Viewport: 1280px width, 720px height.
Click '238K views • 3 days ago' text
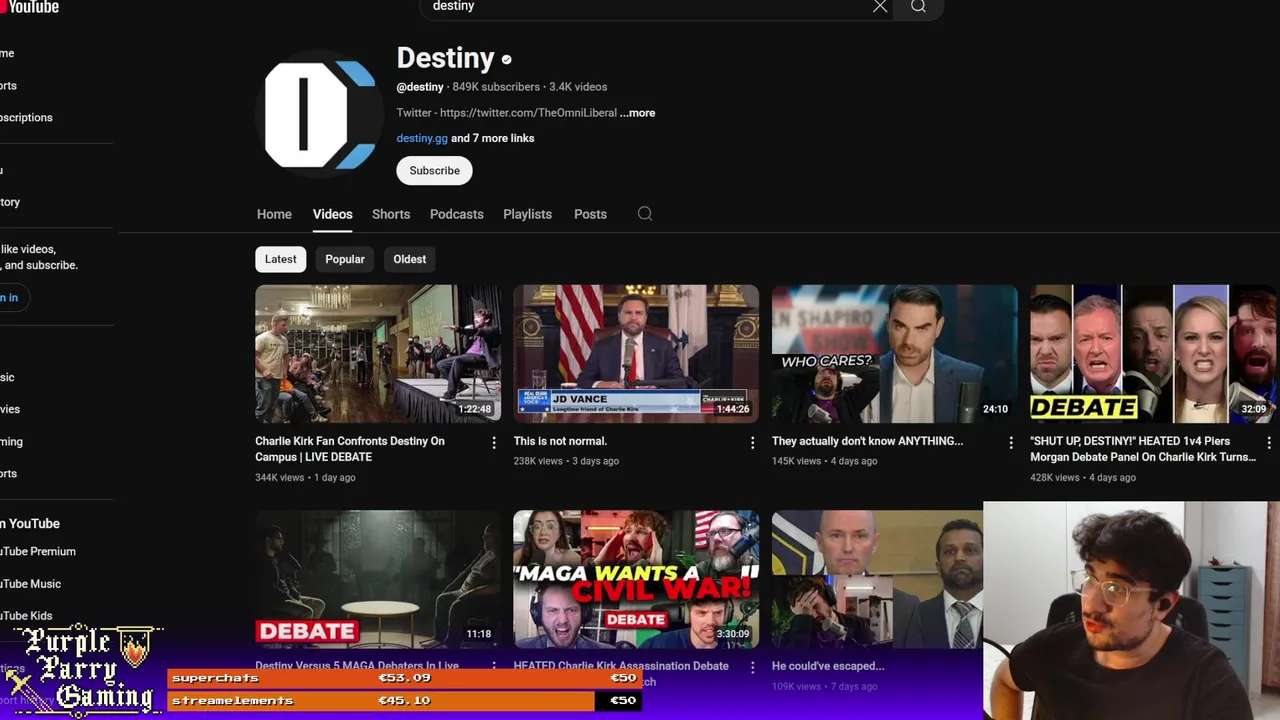(x=566, y=461)
